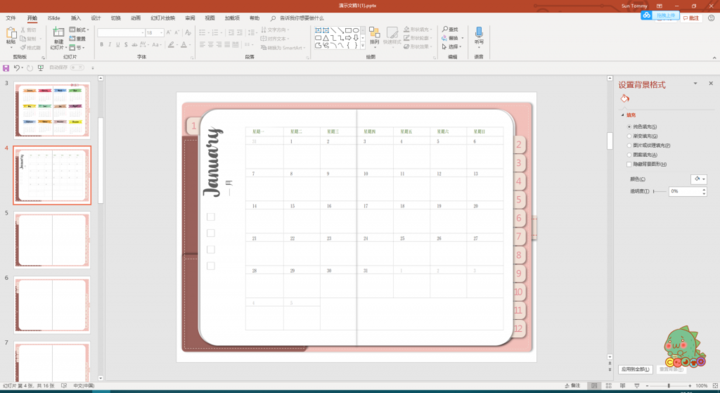This screenshot has height=393, width=720.
Task: Select picture or texture fill radio option
Action: [x=629, y=146]
